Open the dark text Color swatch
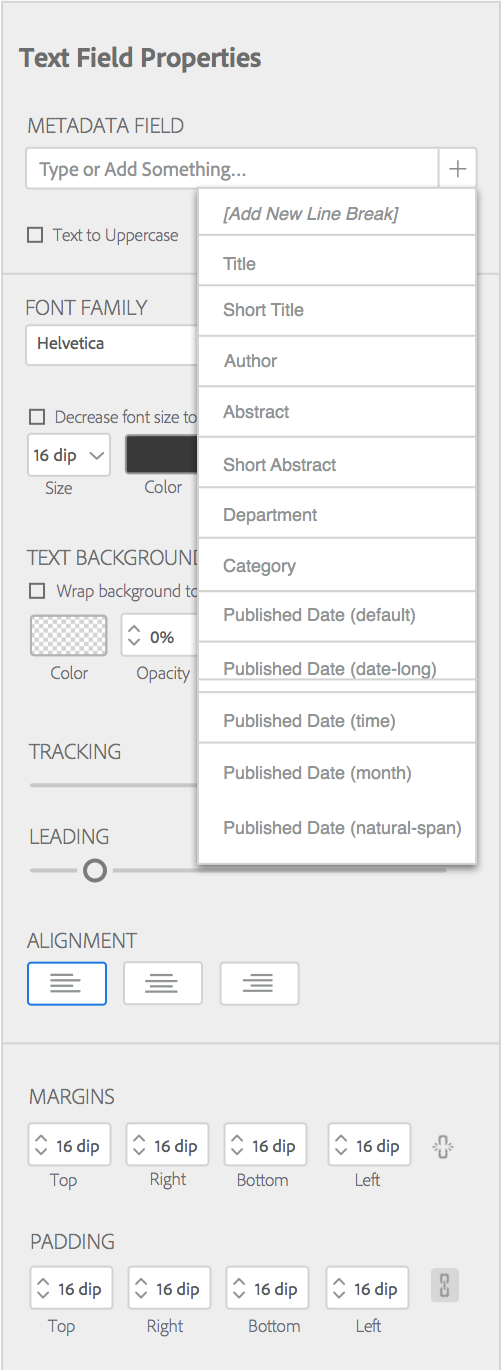Image resolution: width=501 pixels, height=1370 pixels. click(162, 455)
